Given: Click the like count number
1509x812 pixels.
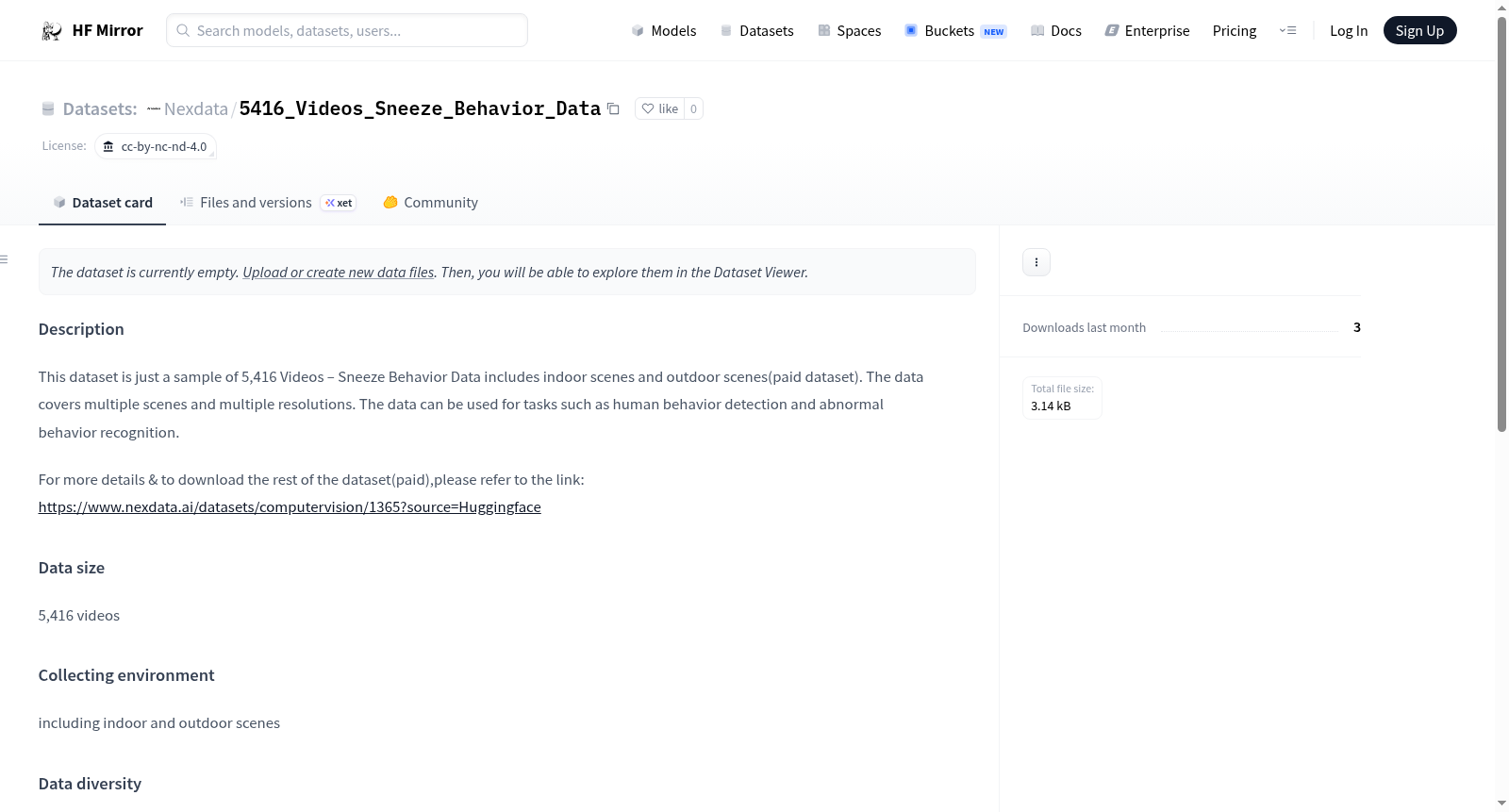Looking at the screenshot, I should [x=693, y=108].
